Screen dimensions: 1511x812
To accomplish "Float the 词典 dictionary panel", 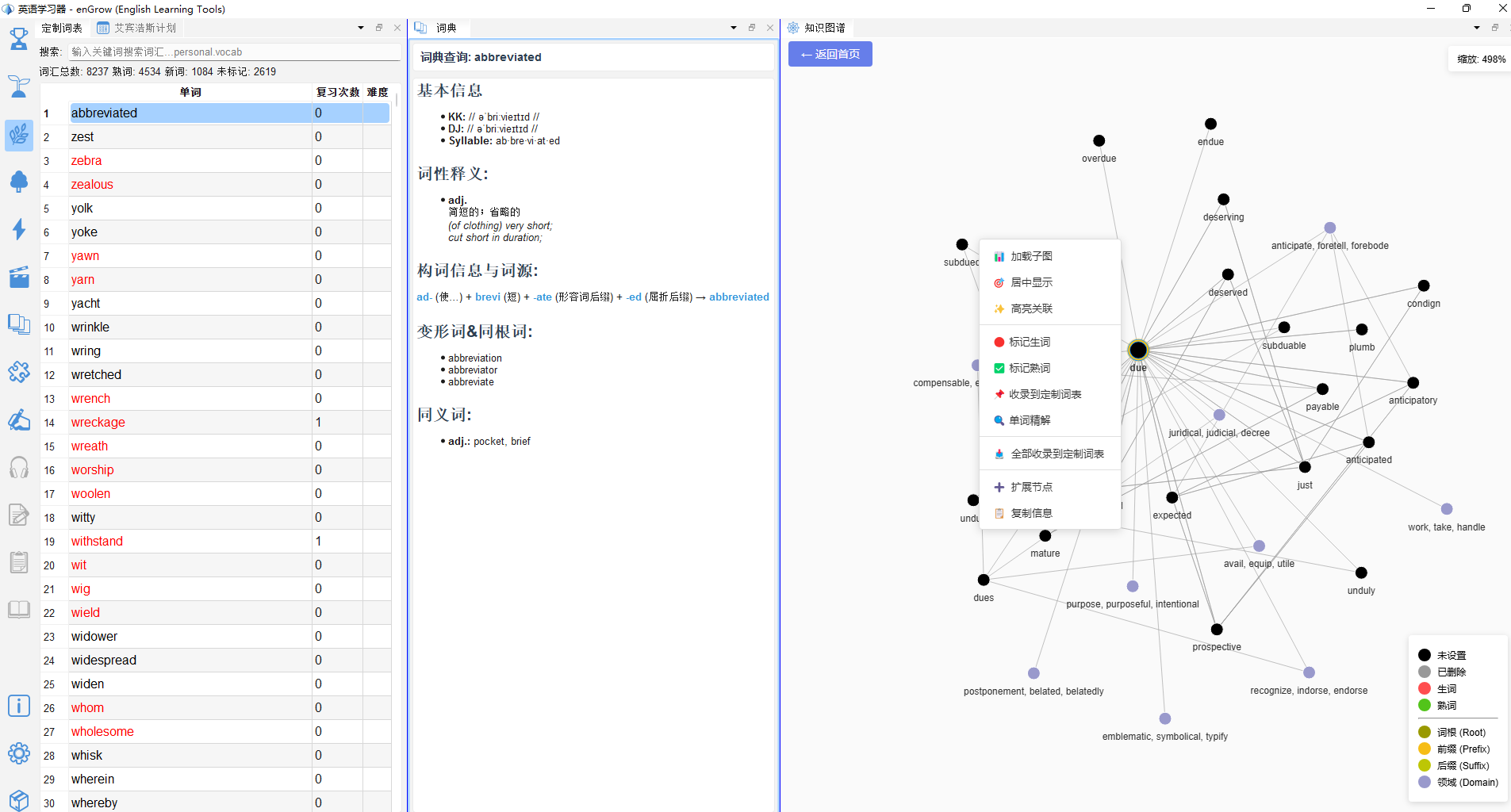I will [752, 28].
